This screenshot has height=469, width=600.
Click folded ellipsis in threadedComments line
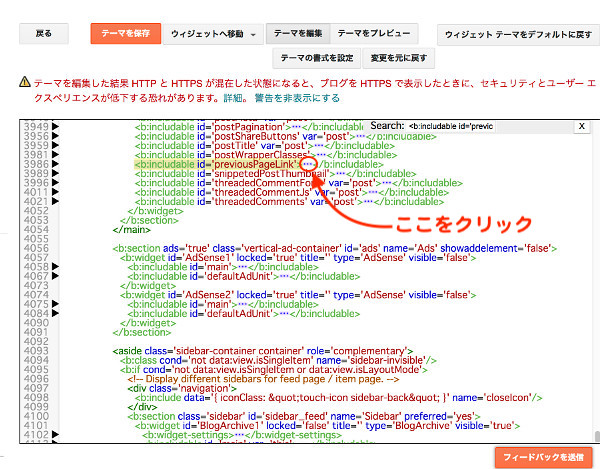(x=368, y=202)
